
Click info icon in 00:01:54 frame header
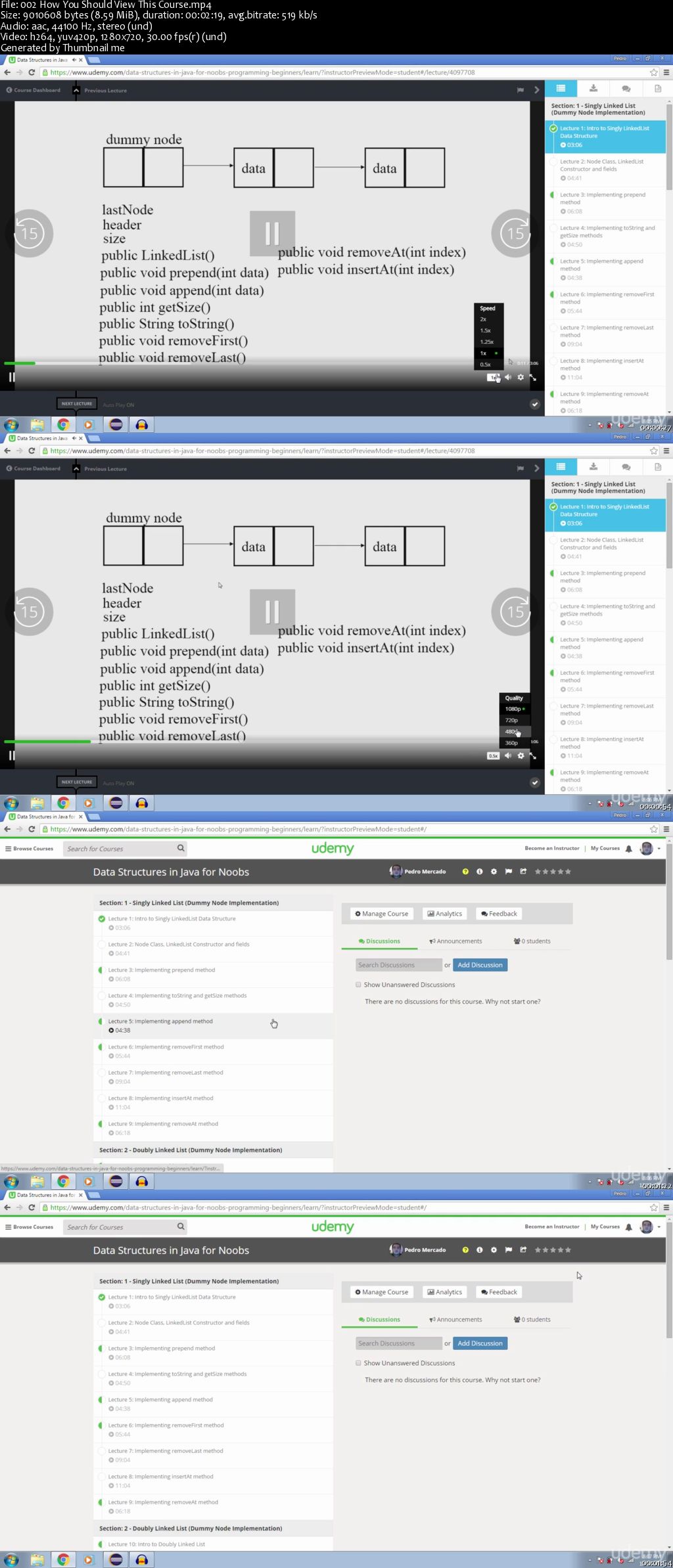(480, 1250)
